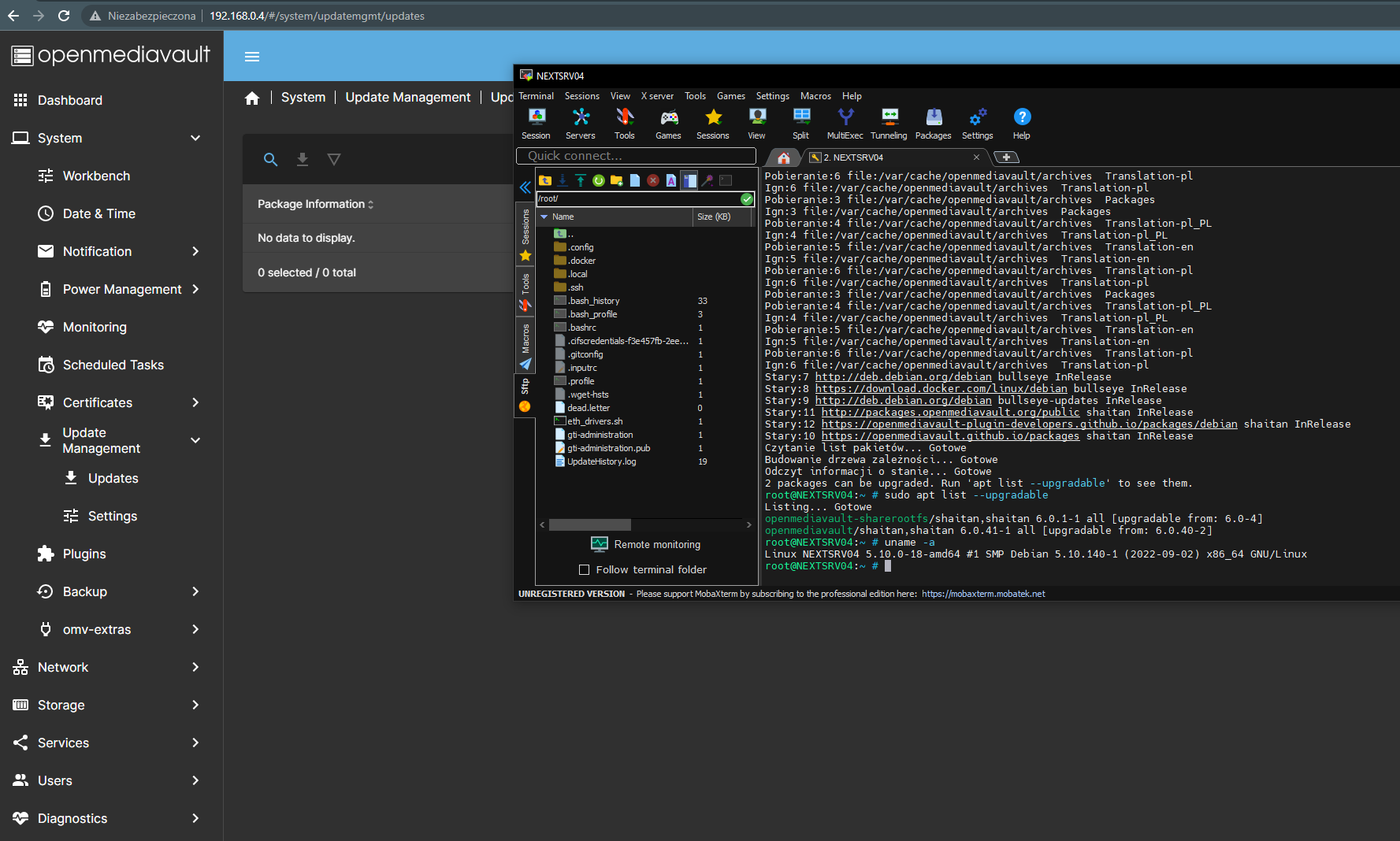The height and width of the screenshot is (841, 1400).
Task: Expand the Storage sidebar section
Action: [x=195, y=706]
